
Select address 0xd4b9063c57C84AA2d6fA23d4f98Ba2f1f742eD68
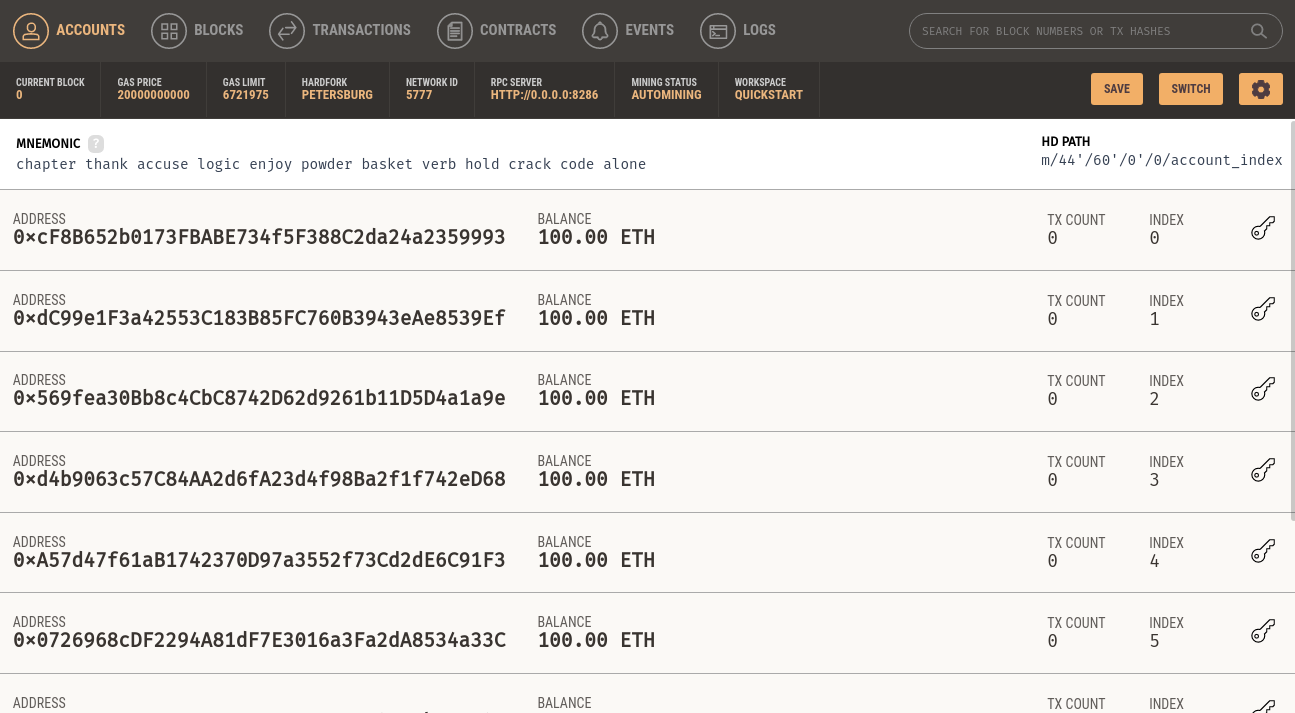click(x=259, y=479)
